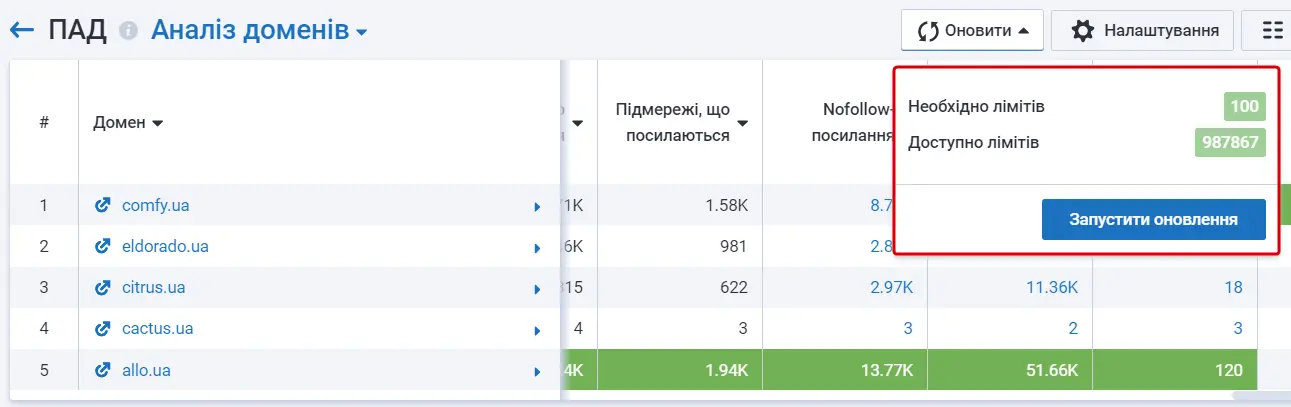The image size is (1291, 407).
Task: Click Запустити оновлення button
Action: (1154, 219)
